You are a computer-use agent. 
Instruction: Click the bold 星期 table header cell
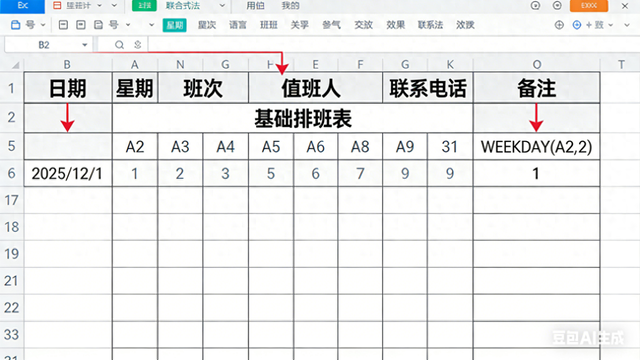(135, 88)
